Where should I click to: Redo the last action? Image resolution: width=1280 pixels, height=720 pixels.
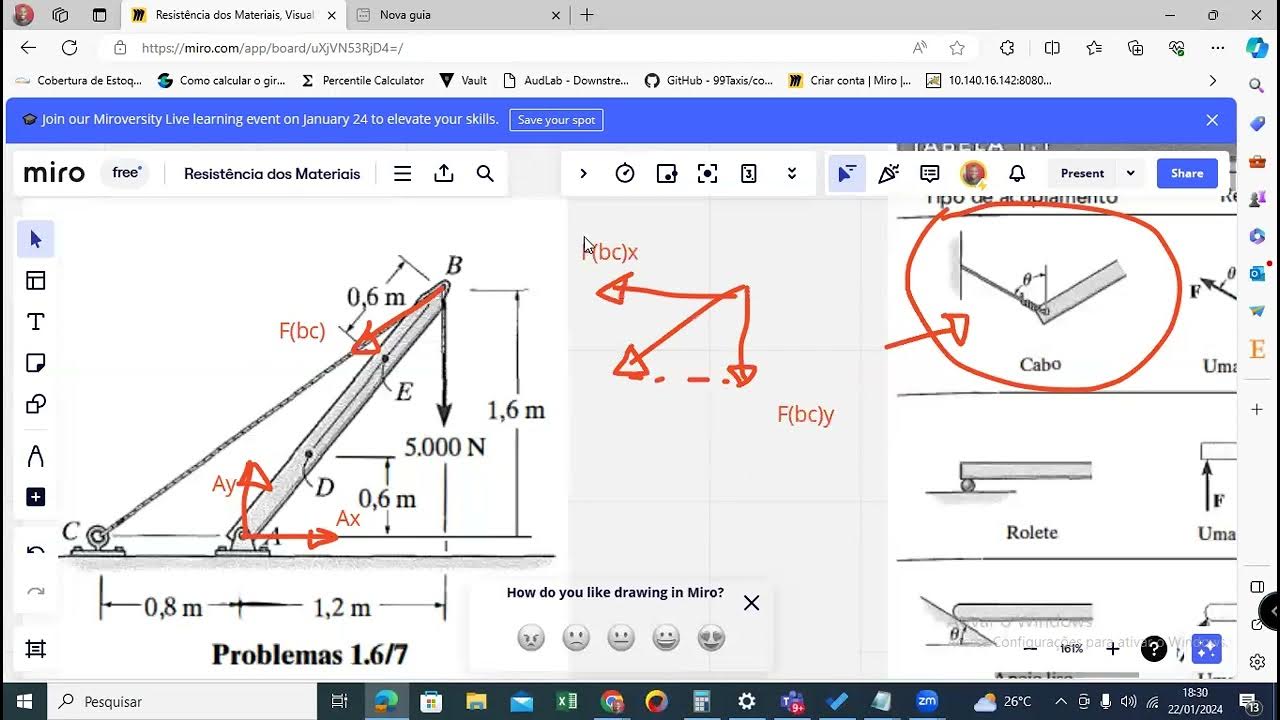[x=36, y=592]
